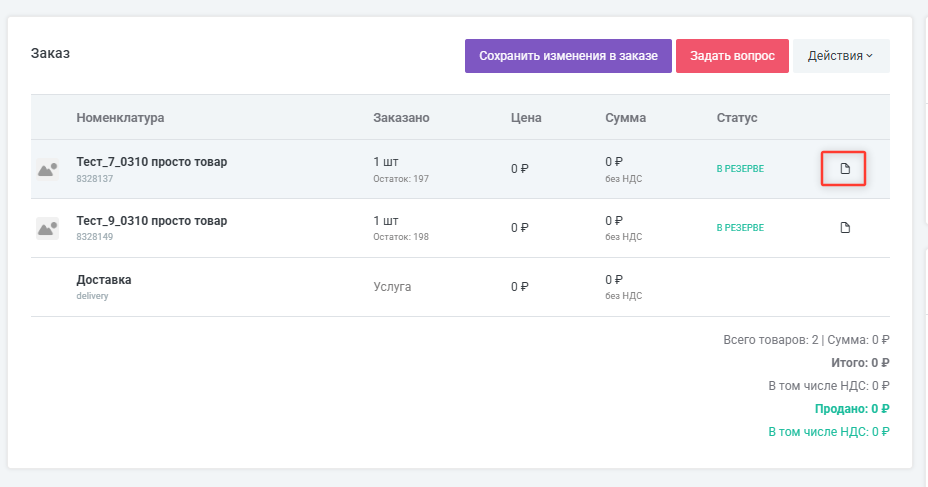Open document icon for Тест_9_0310 row
928x487 pixels.
coord(844,228)
